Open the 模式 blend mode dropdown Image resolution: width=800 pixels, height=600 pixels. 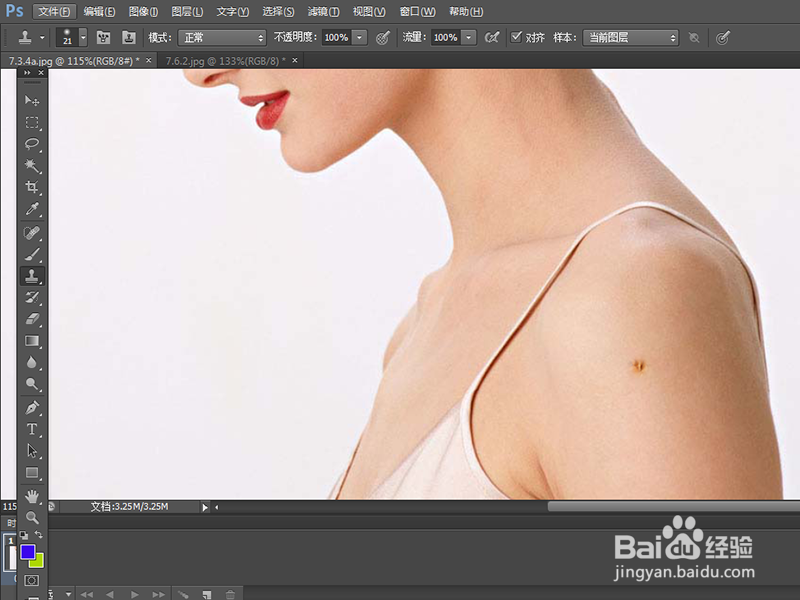pos(222,37)
